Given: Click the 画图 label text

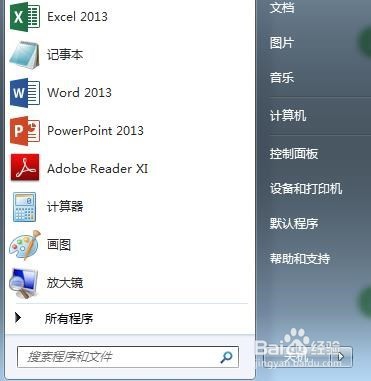Looking at the screenshot, I should click(x=59, y=245).
